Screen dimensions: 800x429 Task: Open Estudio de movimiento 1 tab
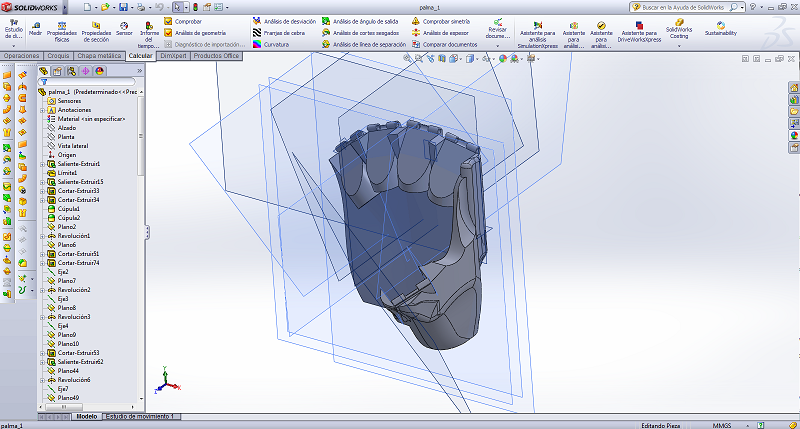coord(140,417)
